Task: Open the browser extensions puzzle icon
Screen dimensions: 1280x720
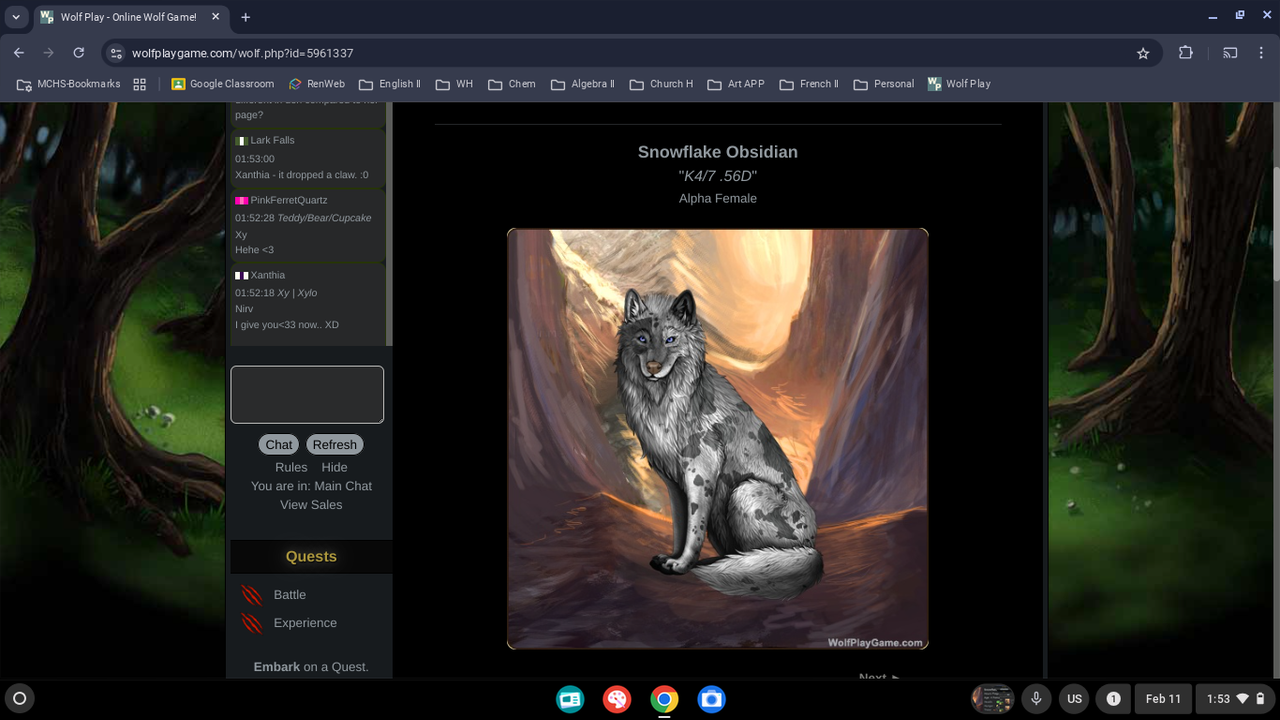Action: click(x=1186, y=53)
